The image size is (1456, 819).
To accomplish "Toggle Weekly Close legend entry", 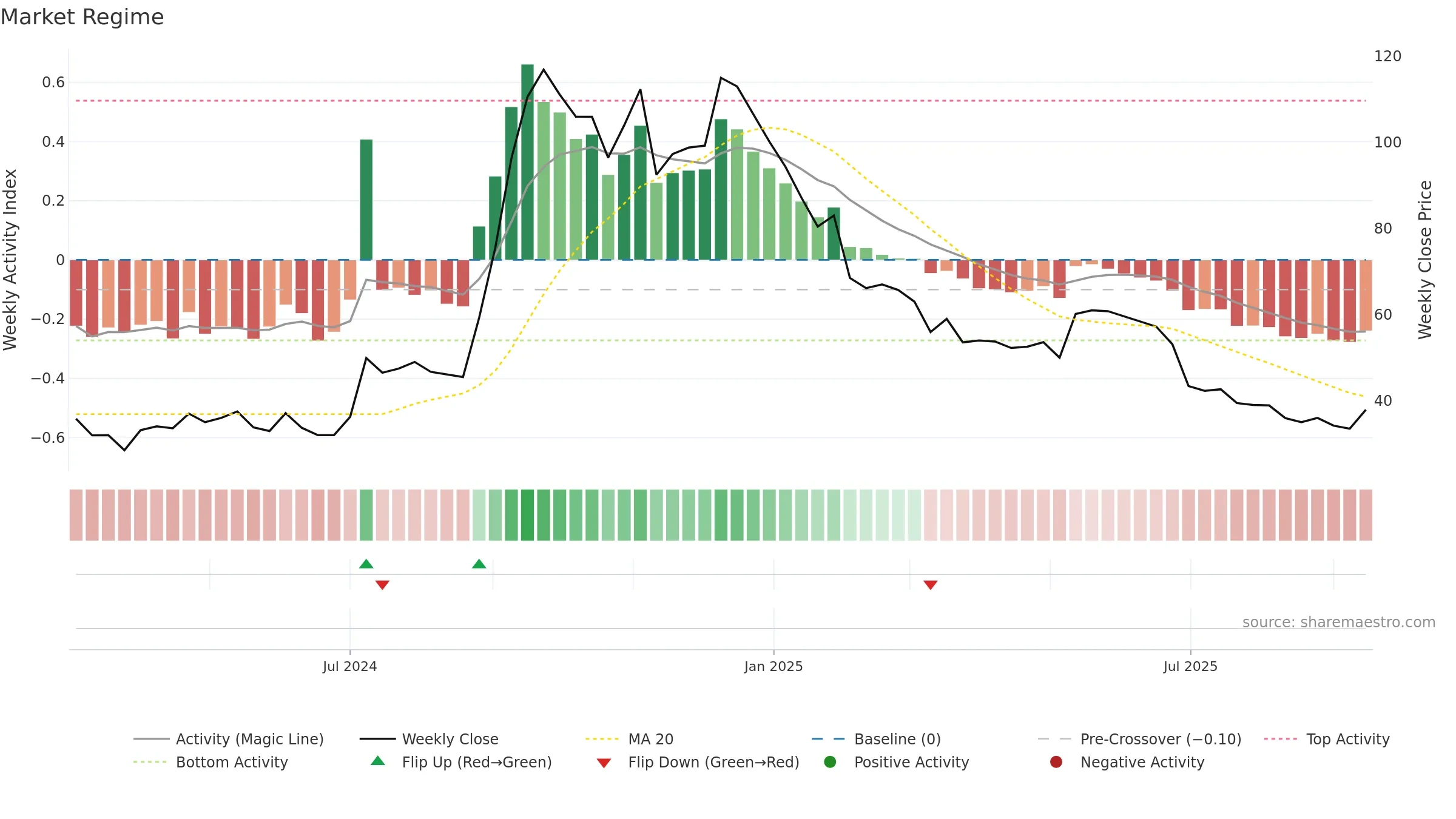I will 429,739.
